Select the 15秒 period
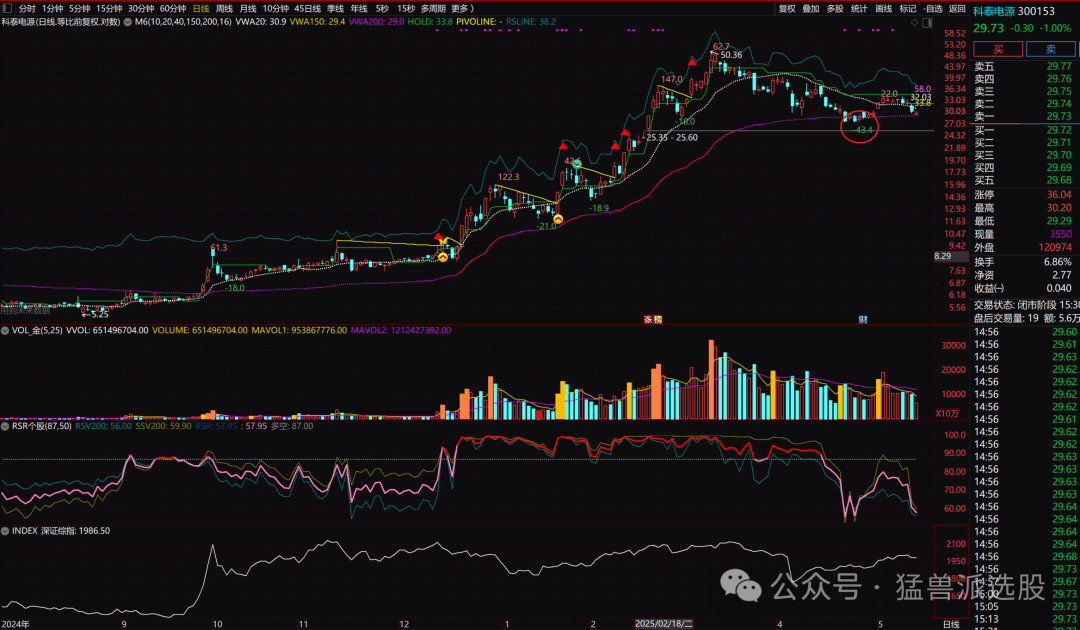Screen dimensions: 1080x630 406,8
